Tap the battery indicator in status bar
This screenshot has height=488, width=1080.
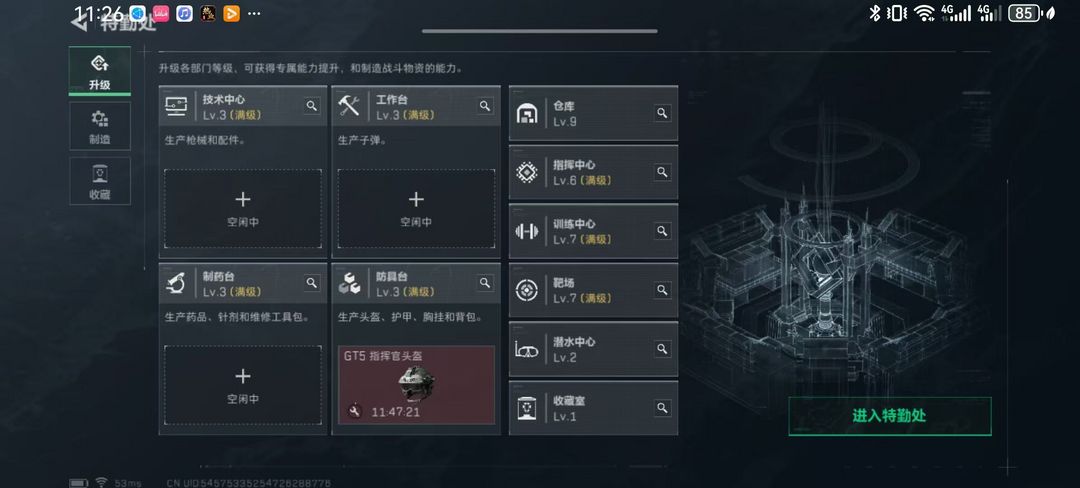1024,13
